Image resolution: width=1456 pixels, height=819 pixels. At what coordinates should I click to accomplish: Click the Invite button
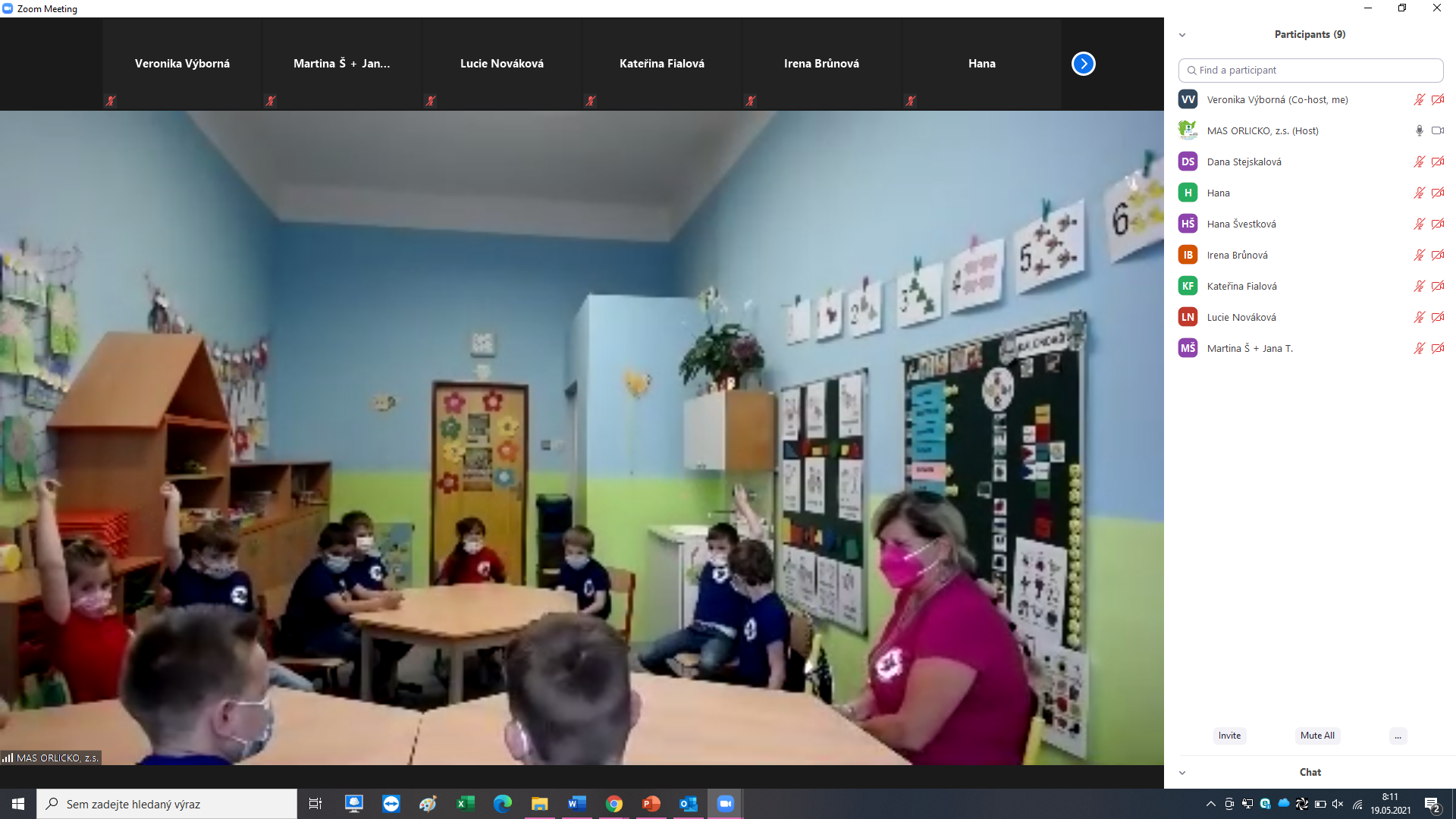tap(1229, 736)
